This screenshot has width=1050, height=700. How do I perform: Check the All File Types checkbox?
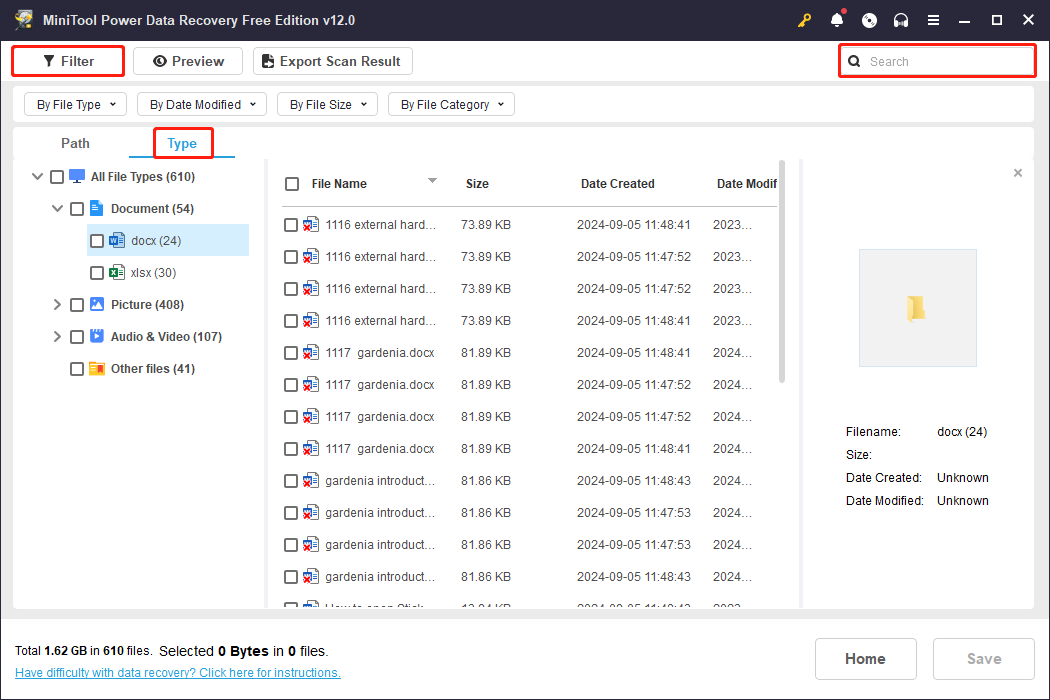(57, 177)
